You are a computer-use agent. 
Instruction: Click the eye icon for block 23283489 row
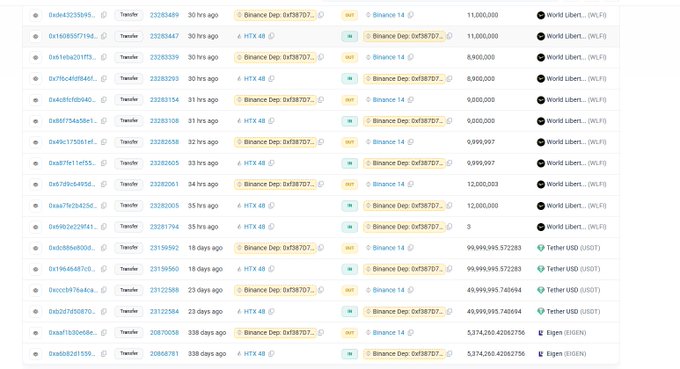click(36, 15)
